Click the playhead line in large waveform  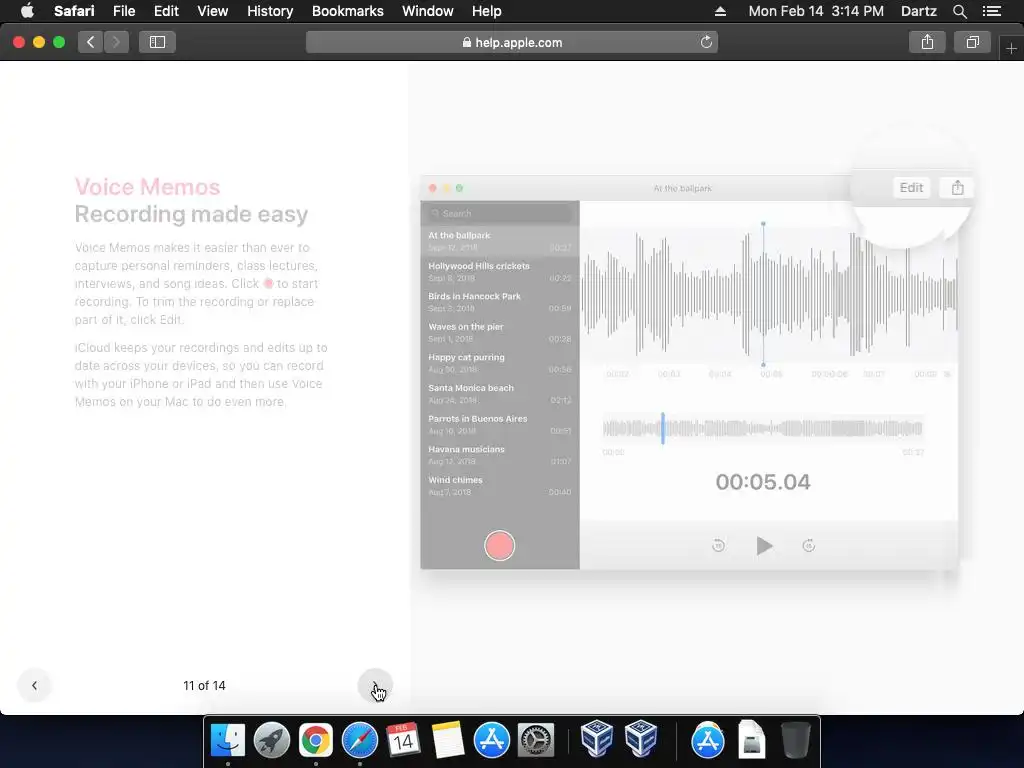pyautogui.click(x=763, y=294)
